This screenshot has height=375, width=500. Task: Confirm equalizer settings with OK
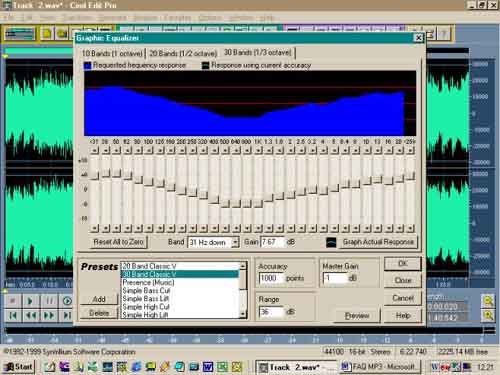403,264
